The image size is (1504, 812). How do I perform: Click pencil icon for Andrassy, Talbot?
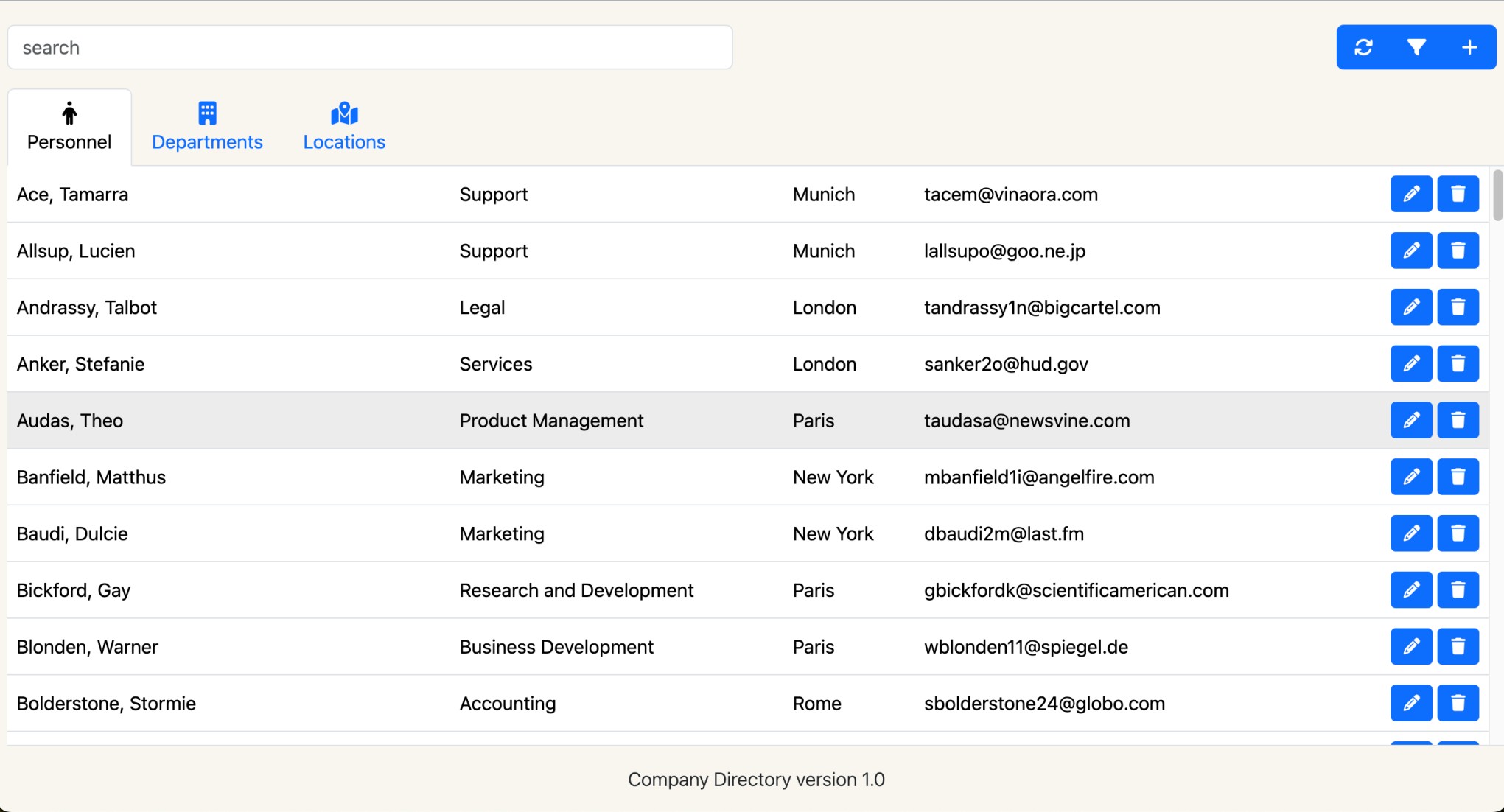click(x=1410, y=307)
